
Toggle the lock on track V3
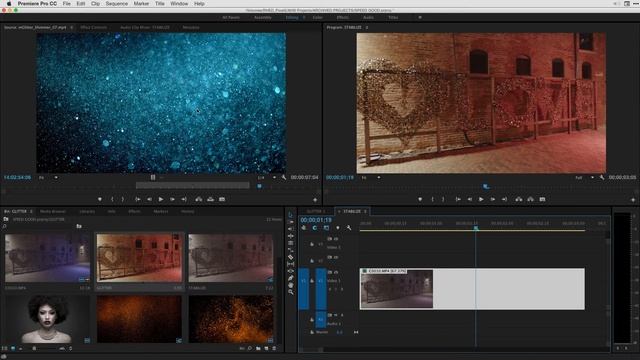312,244
